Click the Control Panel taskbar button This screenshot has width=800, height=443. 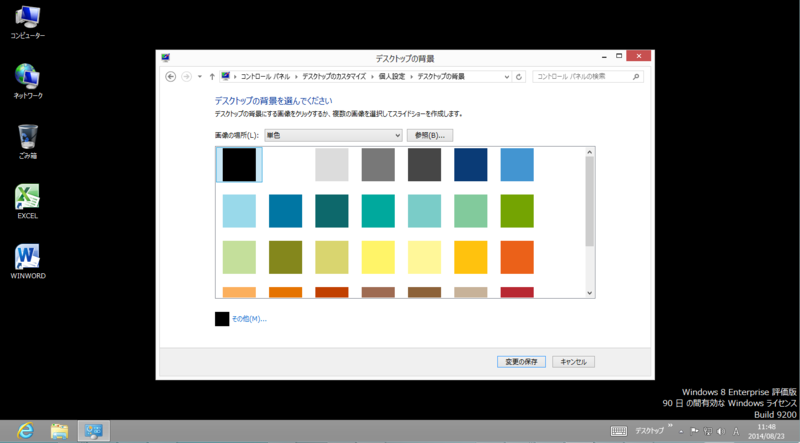[94, 431]
